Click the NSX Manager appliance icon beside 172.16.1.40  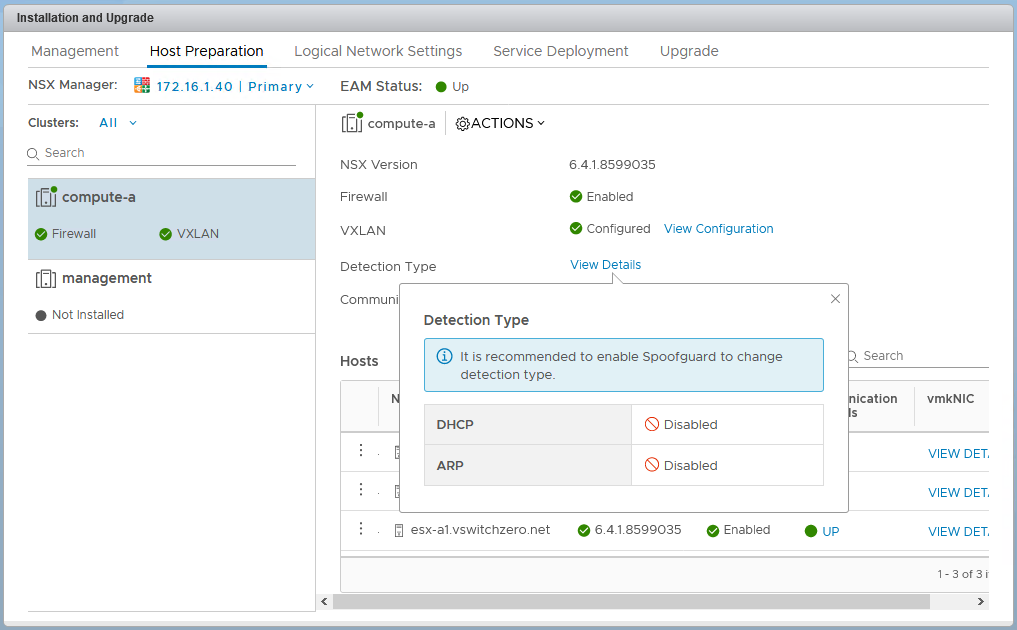[x=141, y=85]
